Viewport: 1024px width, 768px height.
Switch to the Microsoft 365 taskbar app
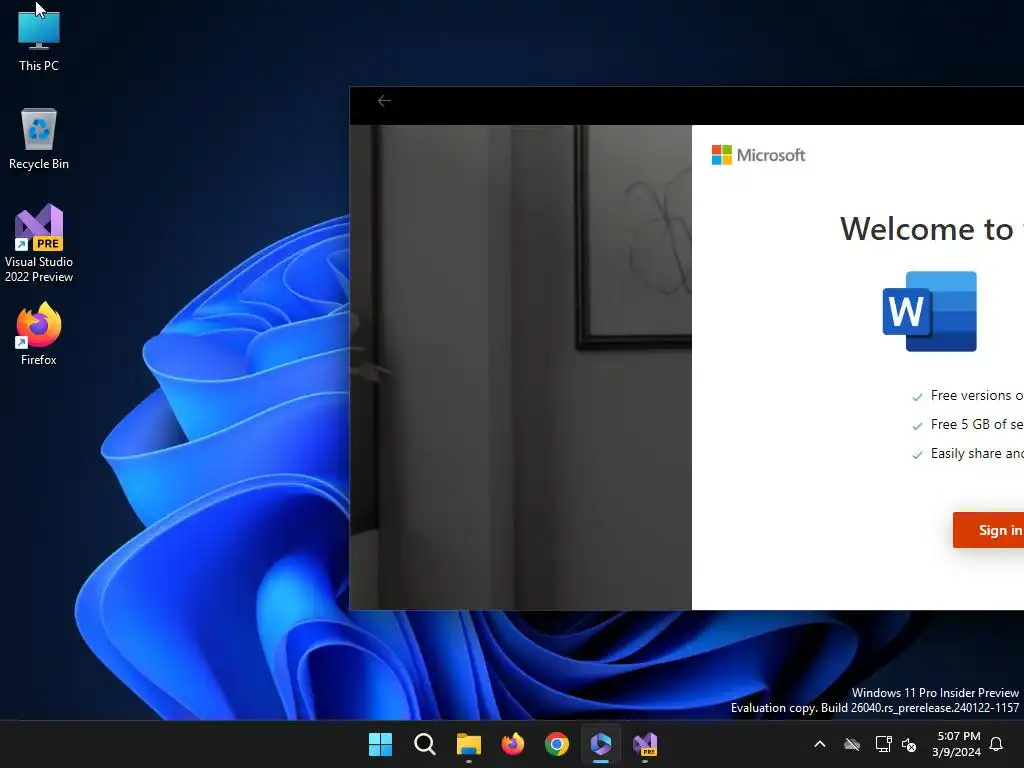(x=601, y=744)
